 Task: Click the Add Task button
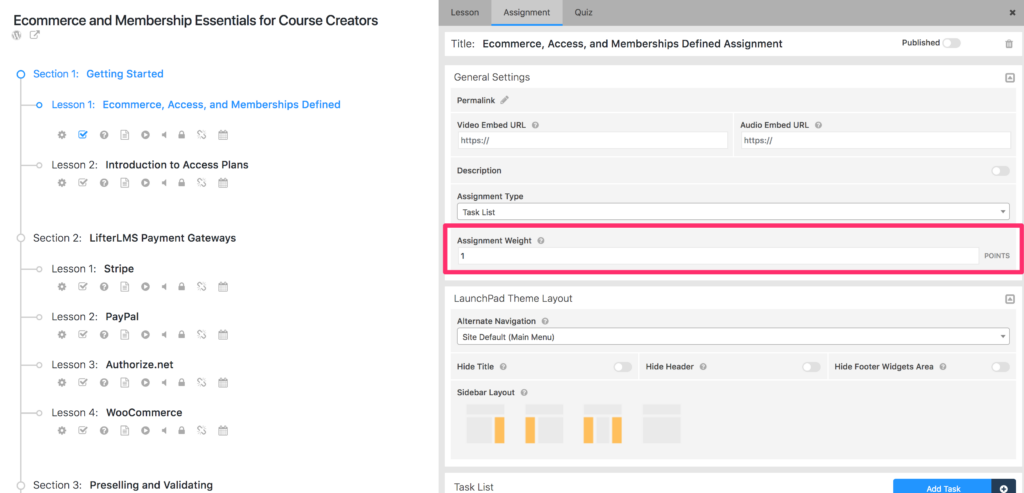click(942, 488)
